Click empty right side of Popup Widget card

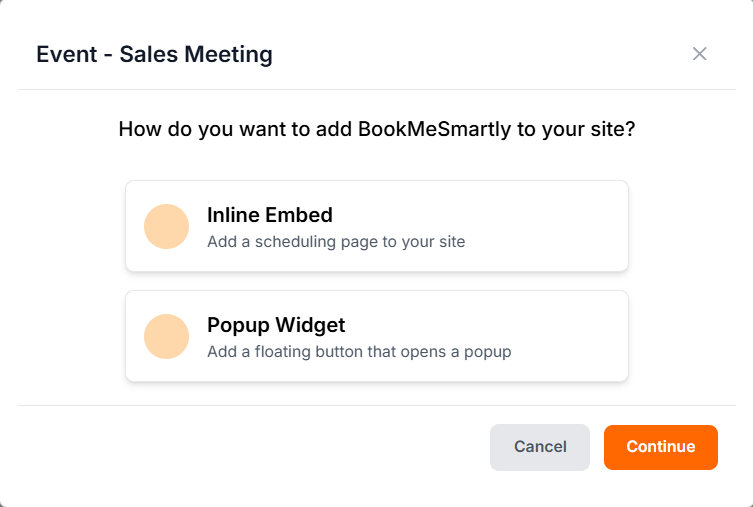pos(570,336)
